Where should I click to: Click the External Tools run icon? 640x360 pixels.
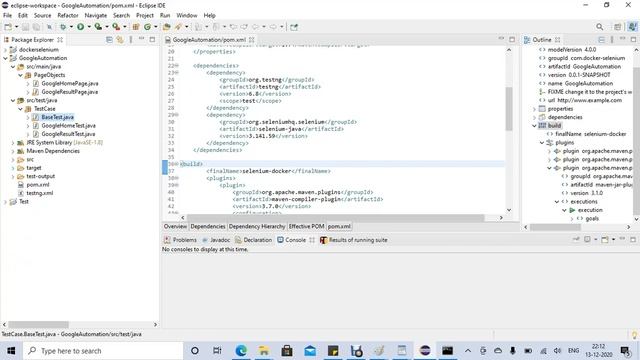click(x=116, y=27)
